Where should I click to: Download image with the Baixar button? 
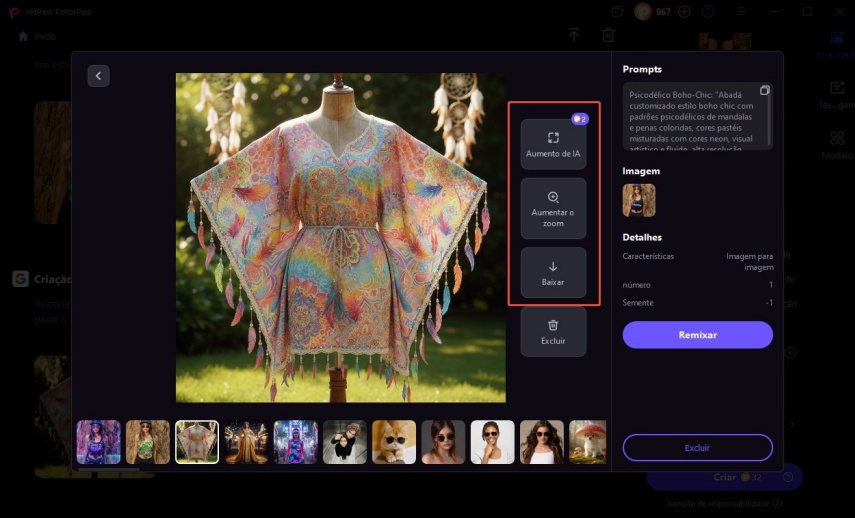tap(553, 272)
